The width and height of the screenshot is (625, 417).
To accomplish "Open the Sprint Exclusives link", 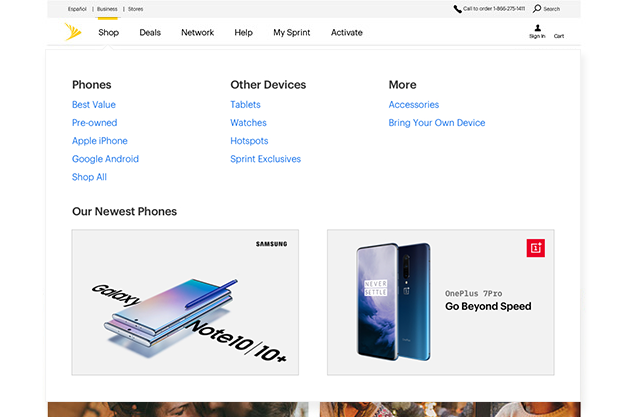I will 265,159.
